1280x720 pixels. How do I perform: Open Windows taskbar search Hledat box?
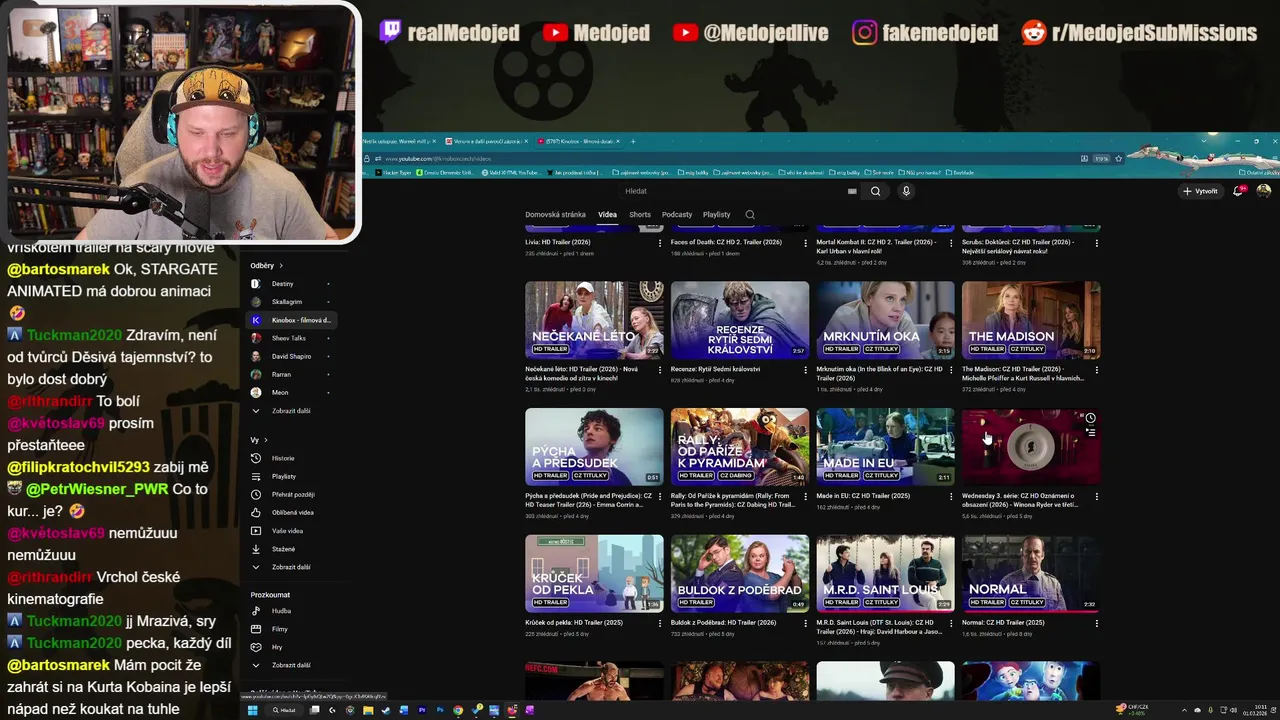point(284,710)
